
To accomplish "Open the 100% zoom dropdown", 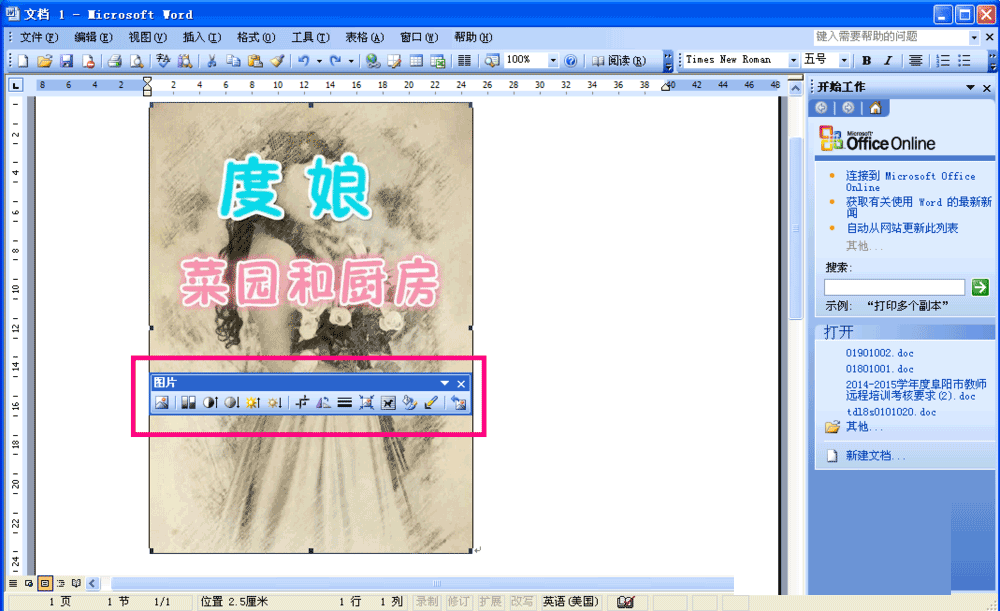I will (553, 61).
